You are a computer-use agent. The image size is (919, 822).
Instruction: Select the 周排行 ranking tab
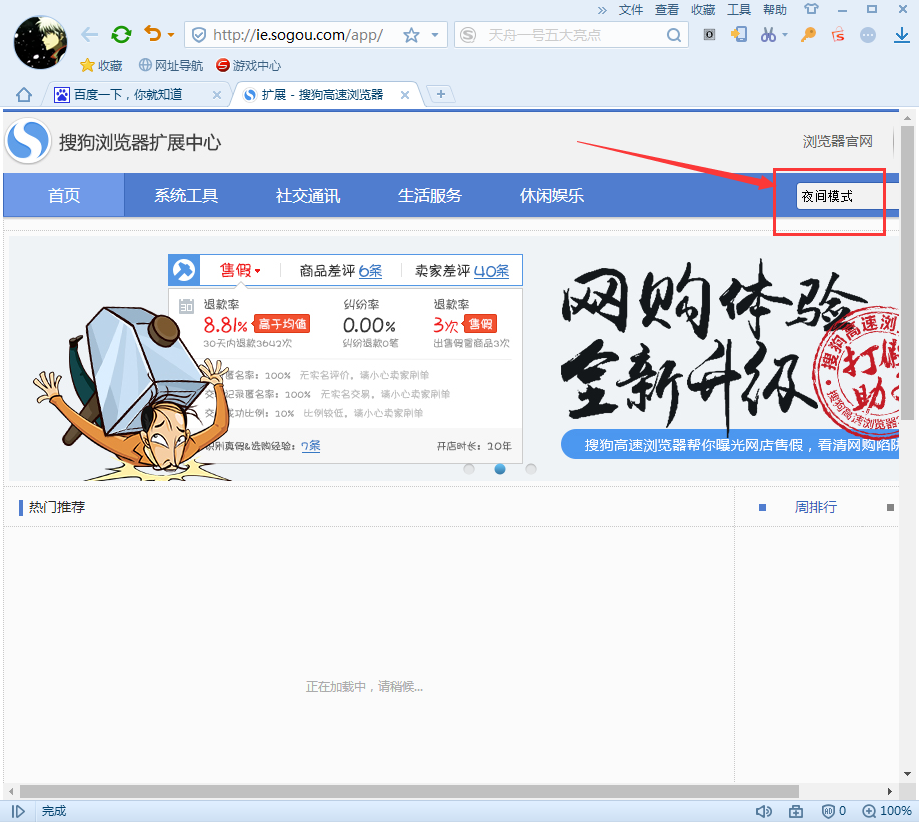tap(815, 507)
